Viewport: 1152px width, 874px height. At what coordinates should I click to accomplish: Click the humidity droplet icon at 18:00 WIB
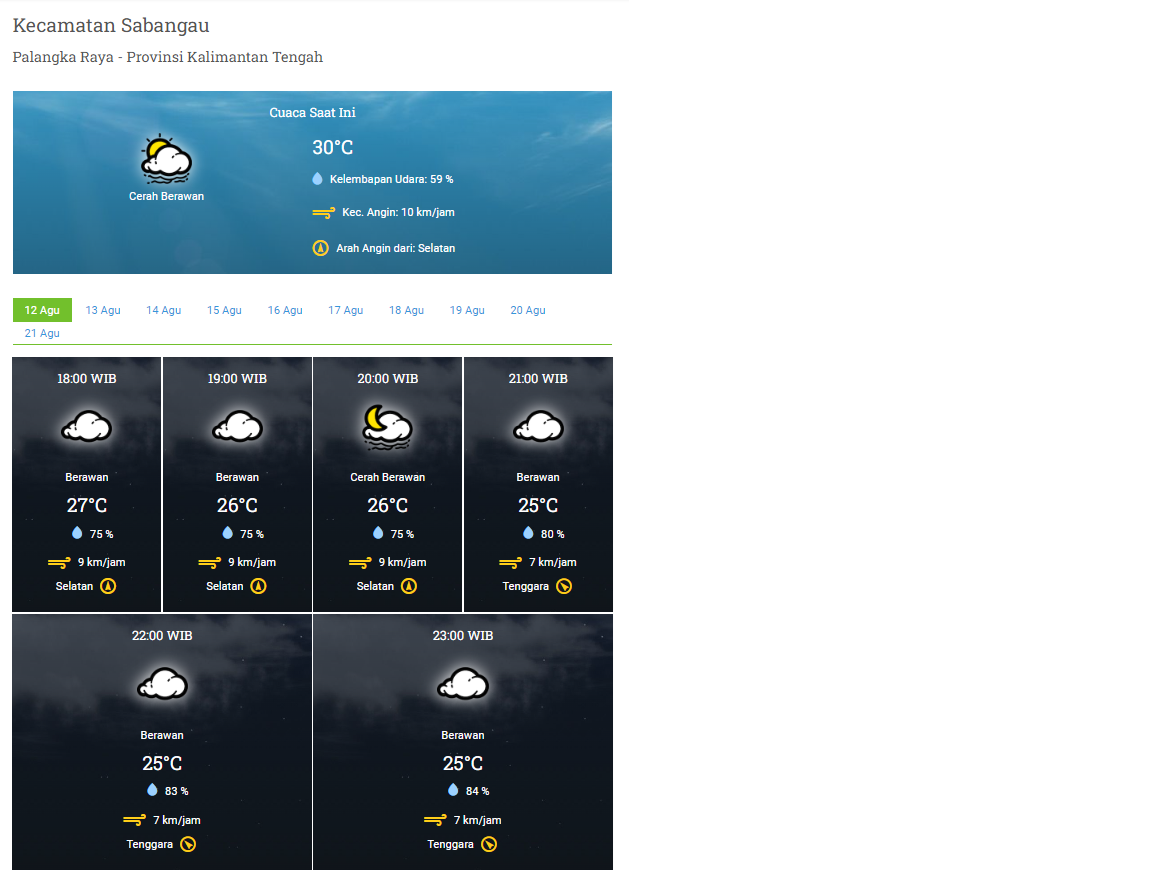point(77,532)
